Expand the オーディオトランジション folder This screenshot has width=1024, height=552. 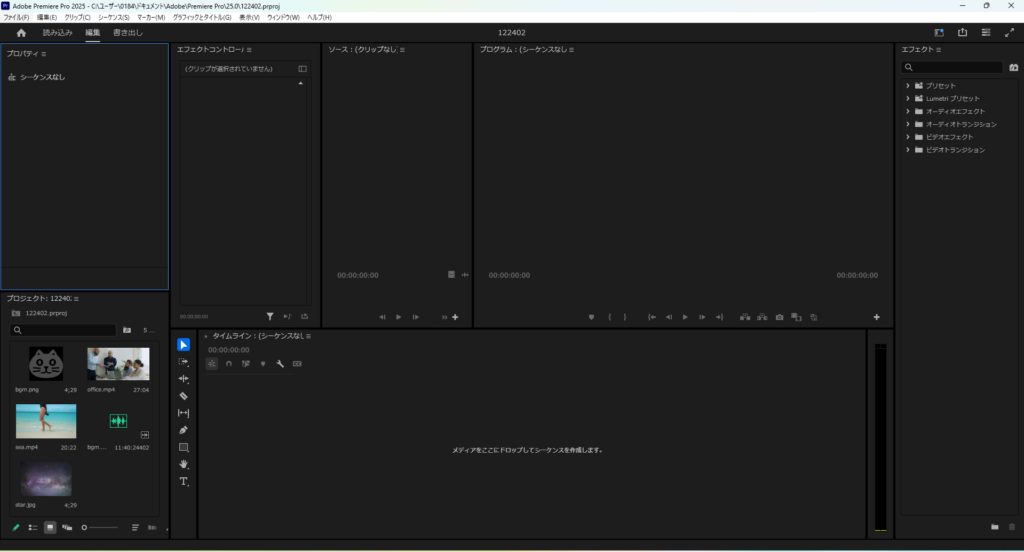point(908,124)
